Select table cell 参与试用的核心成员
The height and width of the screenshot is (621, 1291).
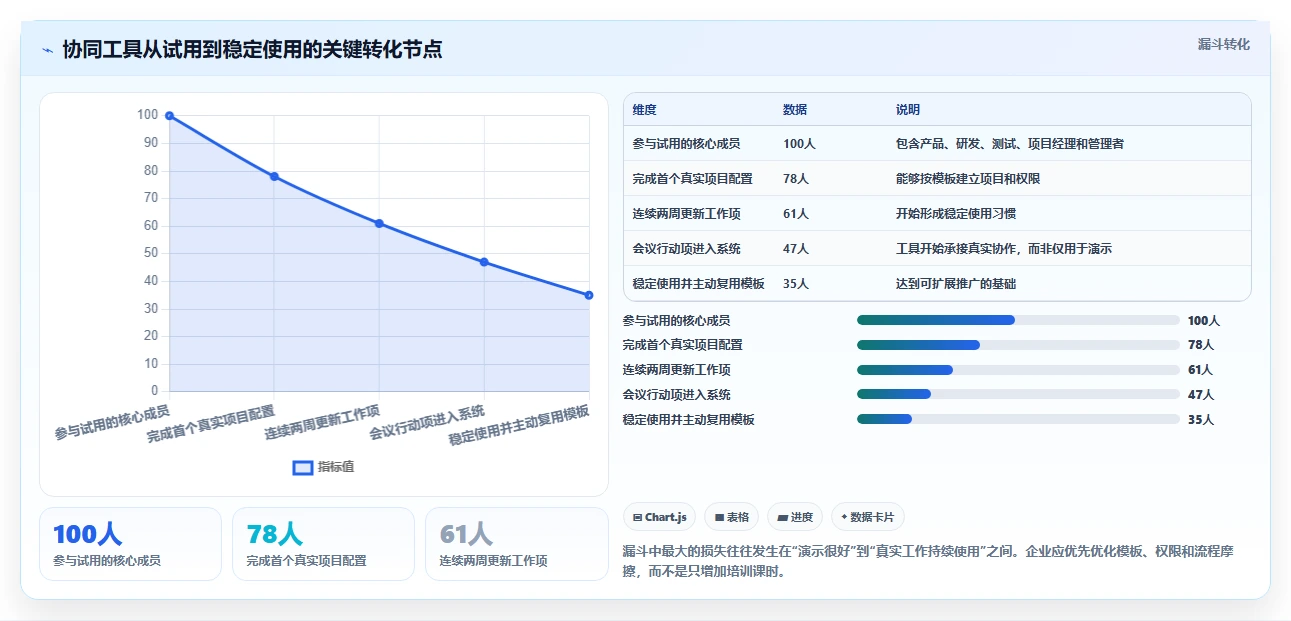pyautogui.click(x=686, y=144)
